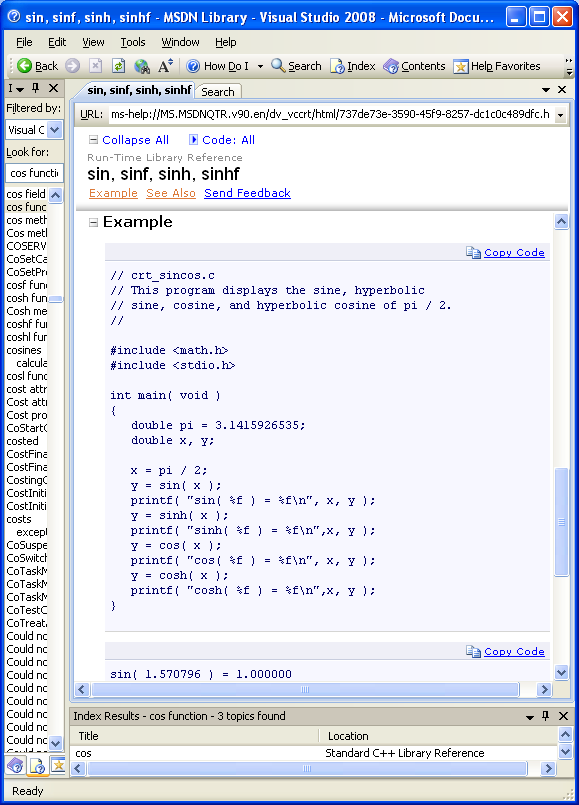Select the sin, sinf, sinh, sinhf tab

(x=139, y=90)
